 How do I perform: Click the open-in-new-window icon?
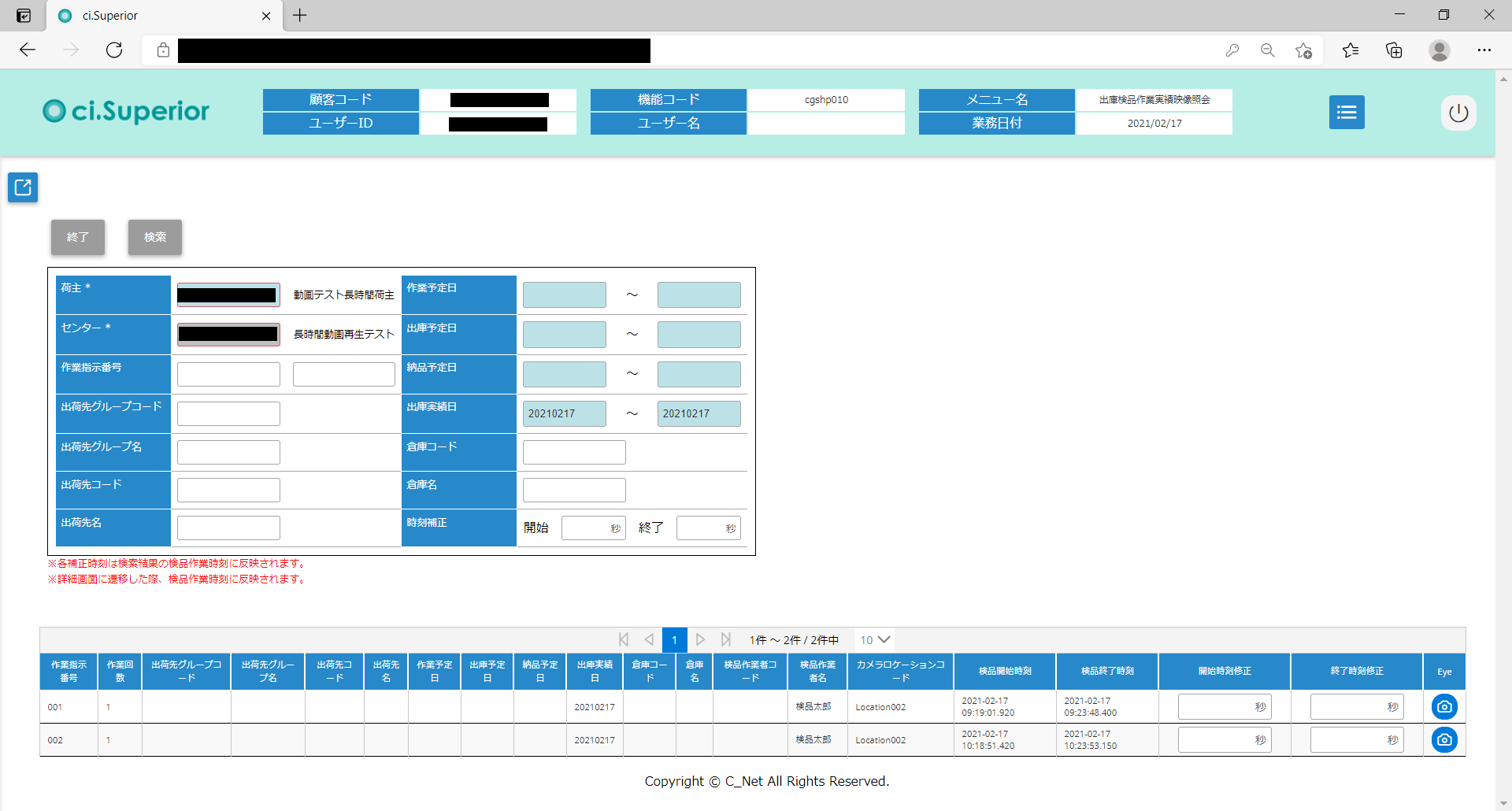click(23, 187)
